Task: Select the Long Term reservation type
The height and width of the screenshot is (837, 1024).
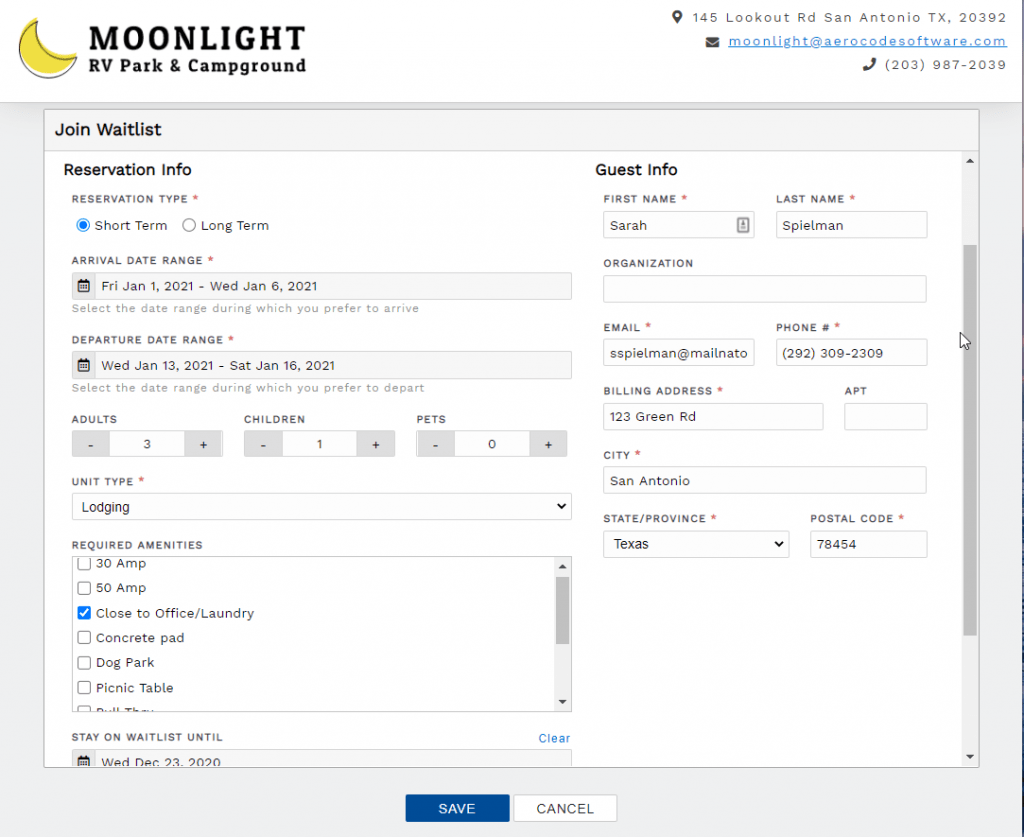Action: (x=189, y=225)
